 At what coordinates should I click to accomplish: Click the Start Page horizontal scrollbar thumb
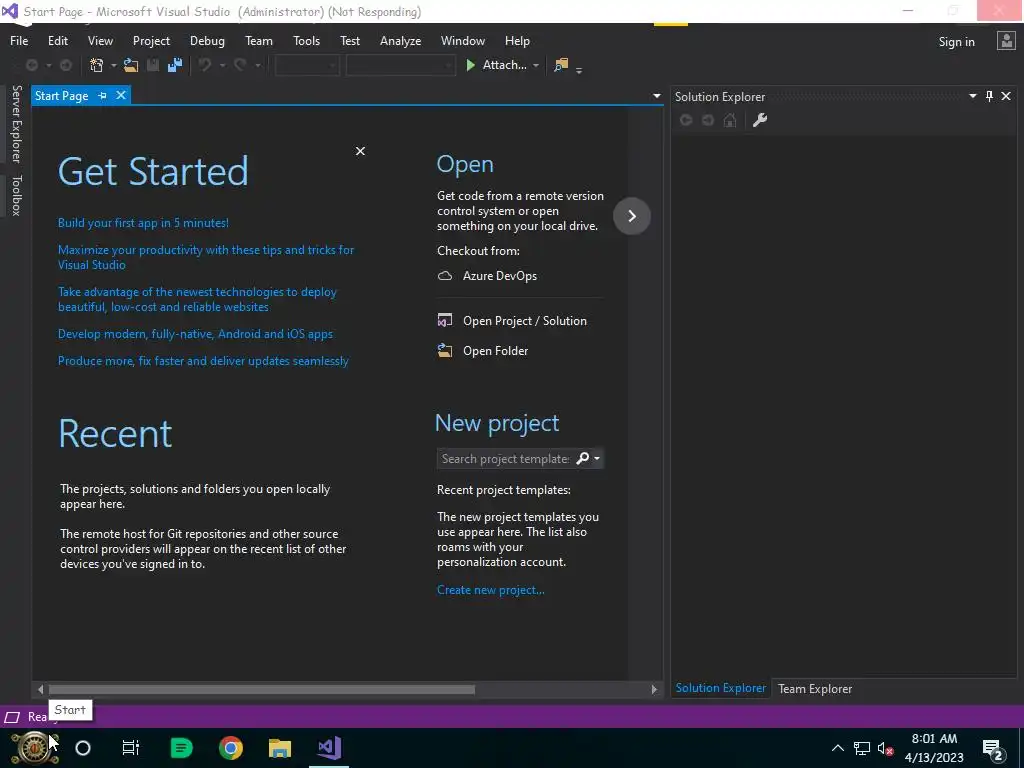pyautogui.click(x=261, y=690)
